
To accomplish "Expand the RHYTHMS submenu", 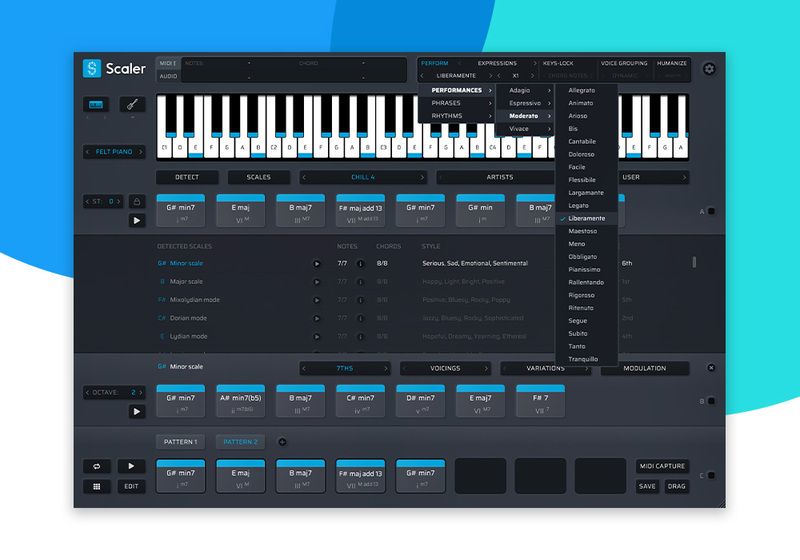I will coord(457,116).
